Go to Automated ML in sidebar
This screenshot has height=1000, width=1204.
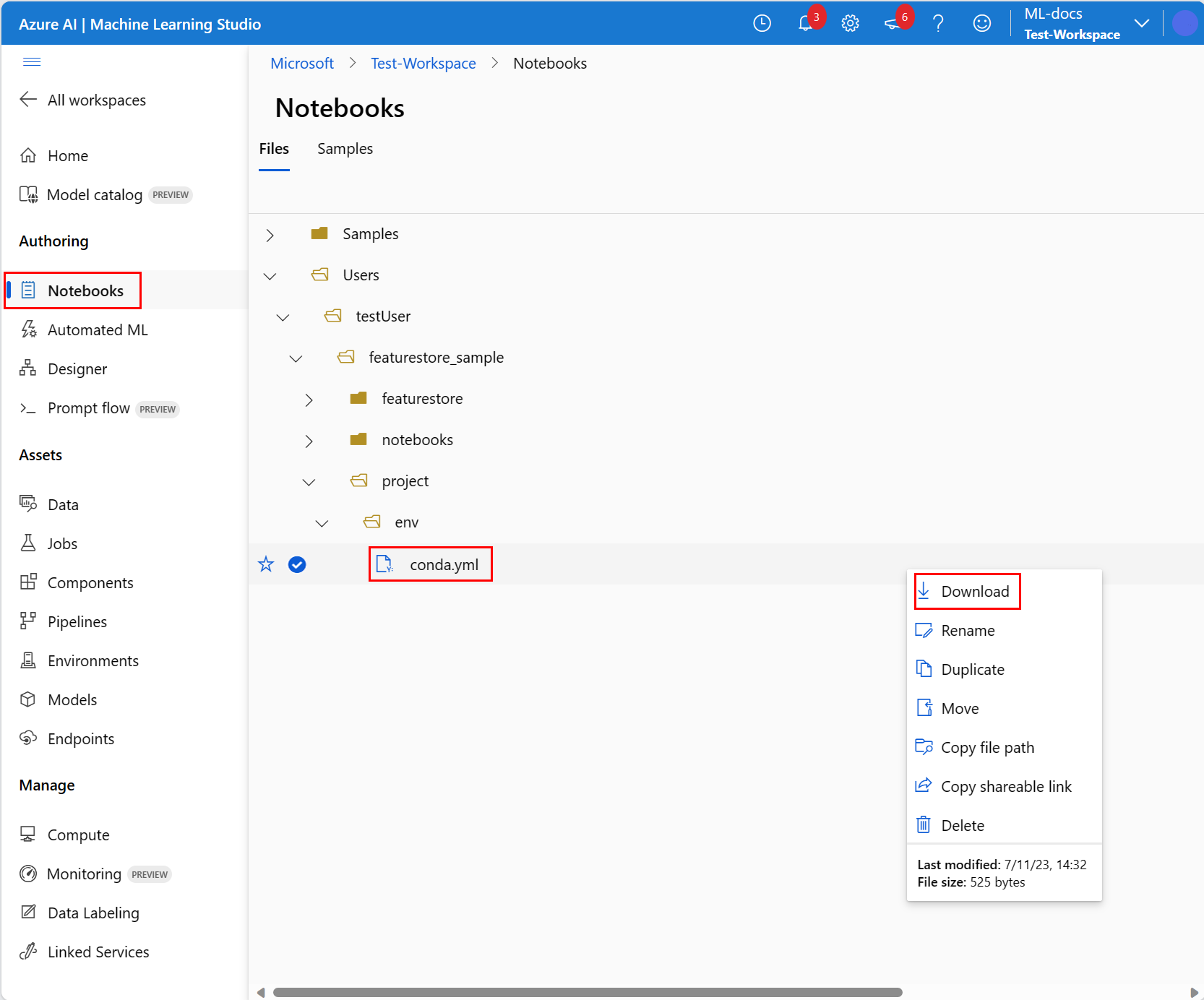click(x=98, y=330)
